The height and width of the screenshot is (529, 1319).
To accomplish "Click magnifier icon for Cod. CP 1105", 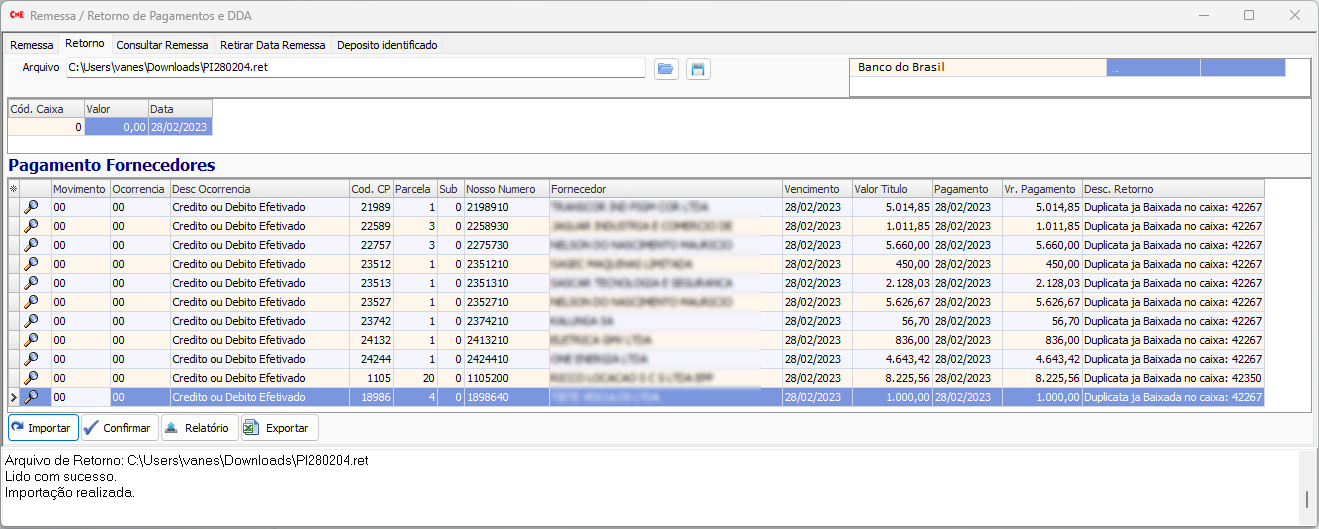I will tap(31, 378).
